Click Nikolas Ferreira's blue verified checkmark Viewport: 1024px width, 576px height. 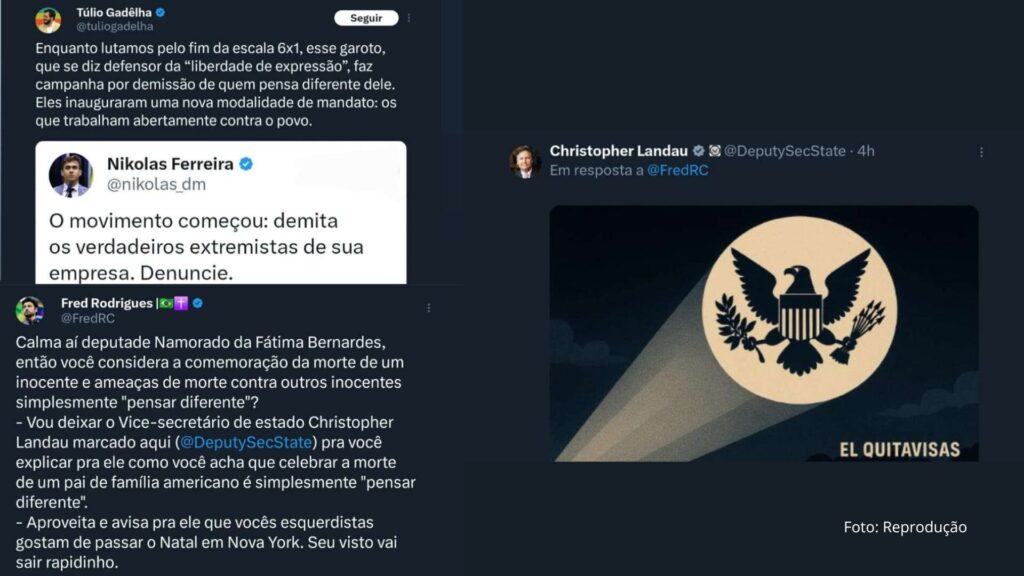[x=246, y=164]
